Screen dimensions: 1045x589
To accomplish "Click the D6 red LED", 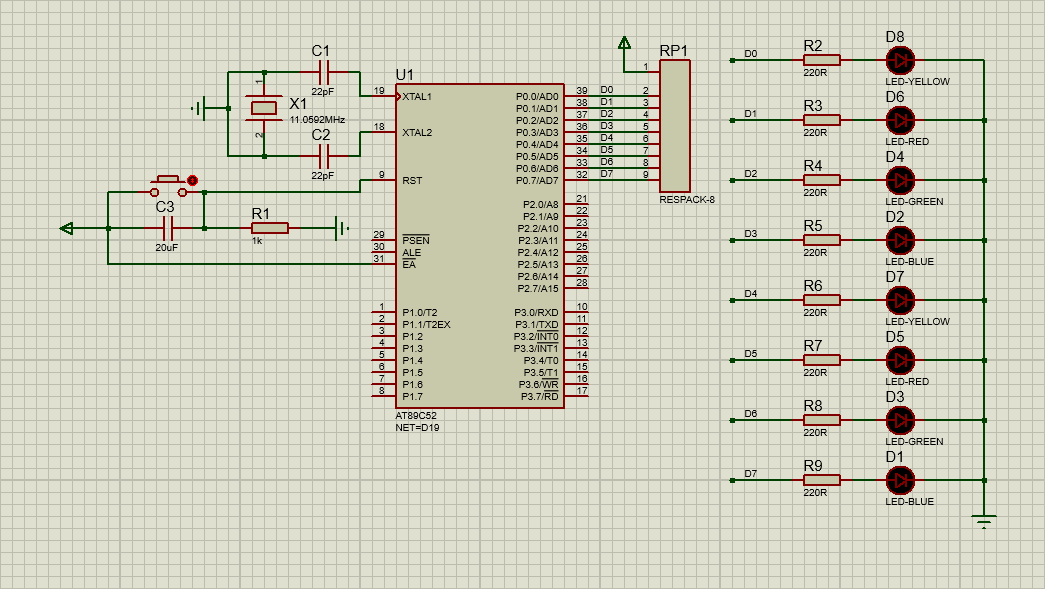I will pyautogui.click(x=900, y=120).
